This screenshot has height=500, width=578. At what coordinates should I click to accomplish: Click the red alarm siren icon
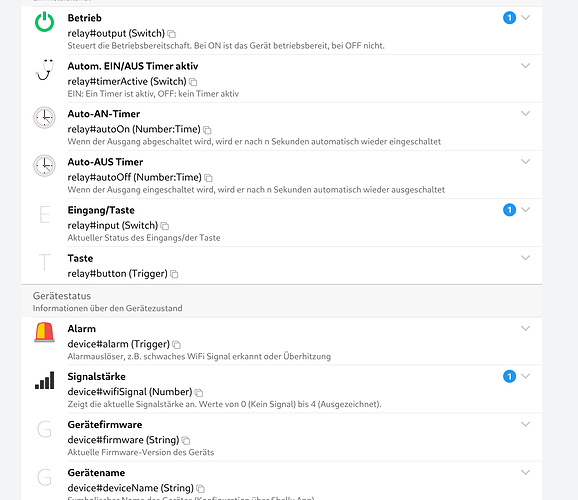45,332
